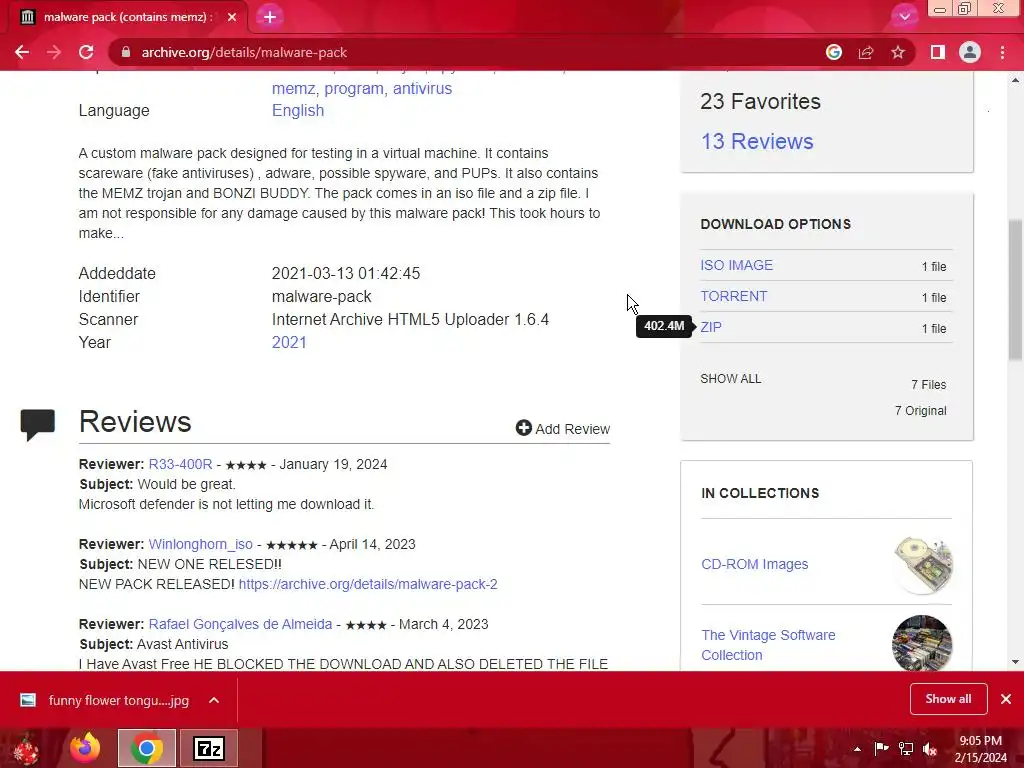
Task: Open the malware-pack-2 archive link
Action: tap(368, 584)
